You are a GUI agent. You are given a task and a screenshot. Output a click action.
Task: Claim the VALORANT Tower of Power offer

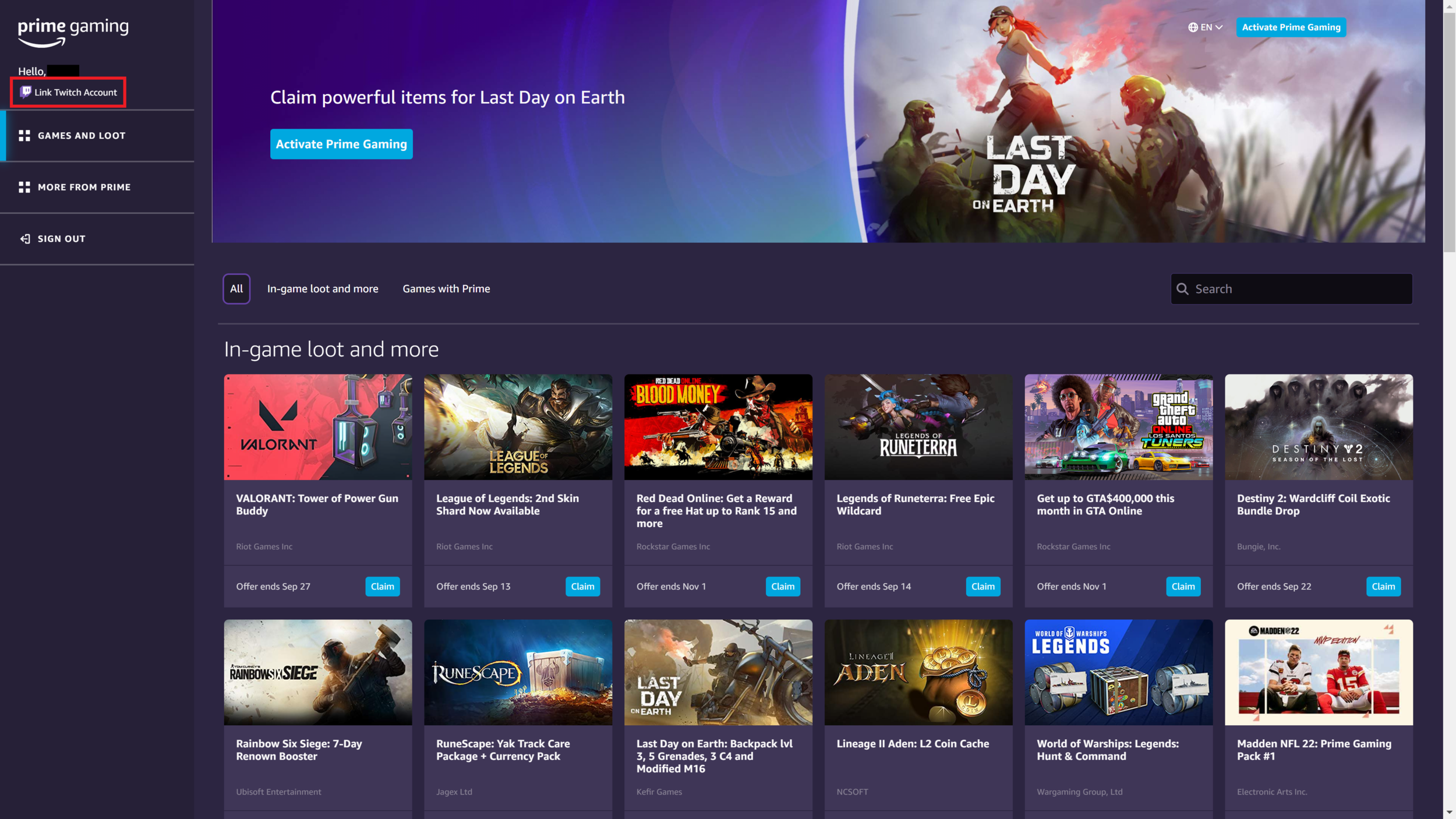tap(383, 587)
